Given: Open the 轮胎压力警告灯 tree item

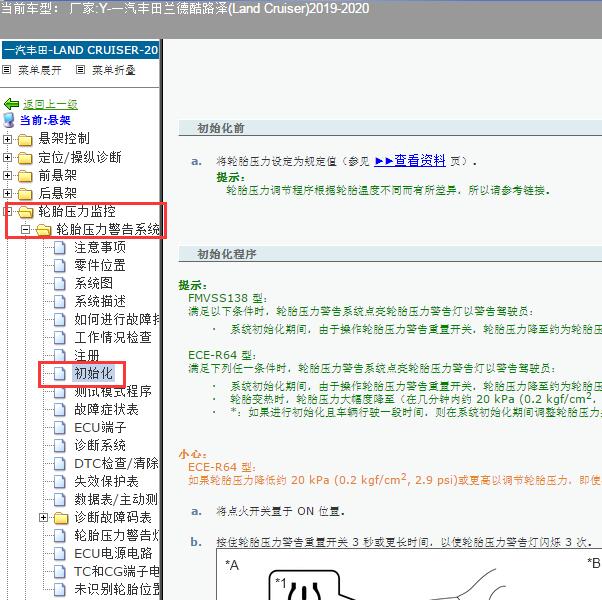Looking at the screenshot, I should 117,536.
